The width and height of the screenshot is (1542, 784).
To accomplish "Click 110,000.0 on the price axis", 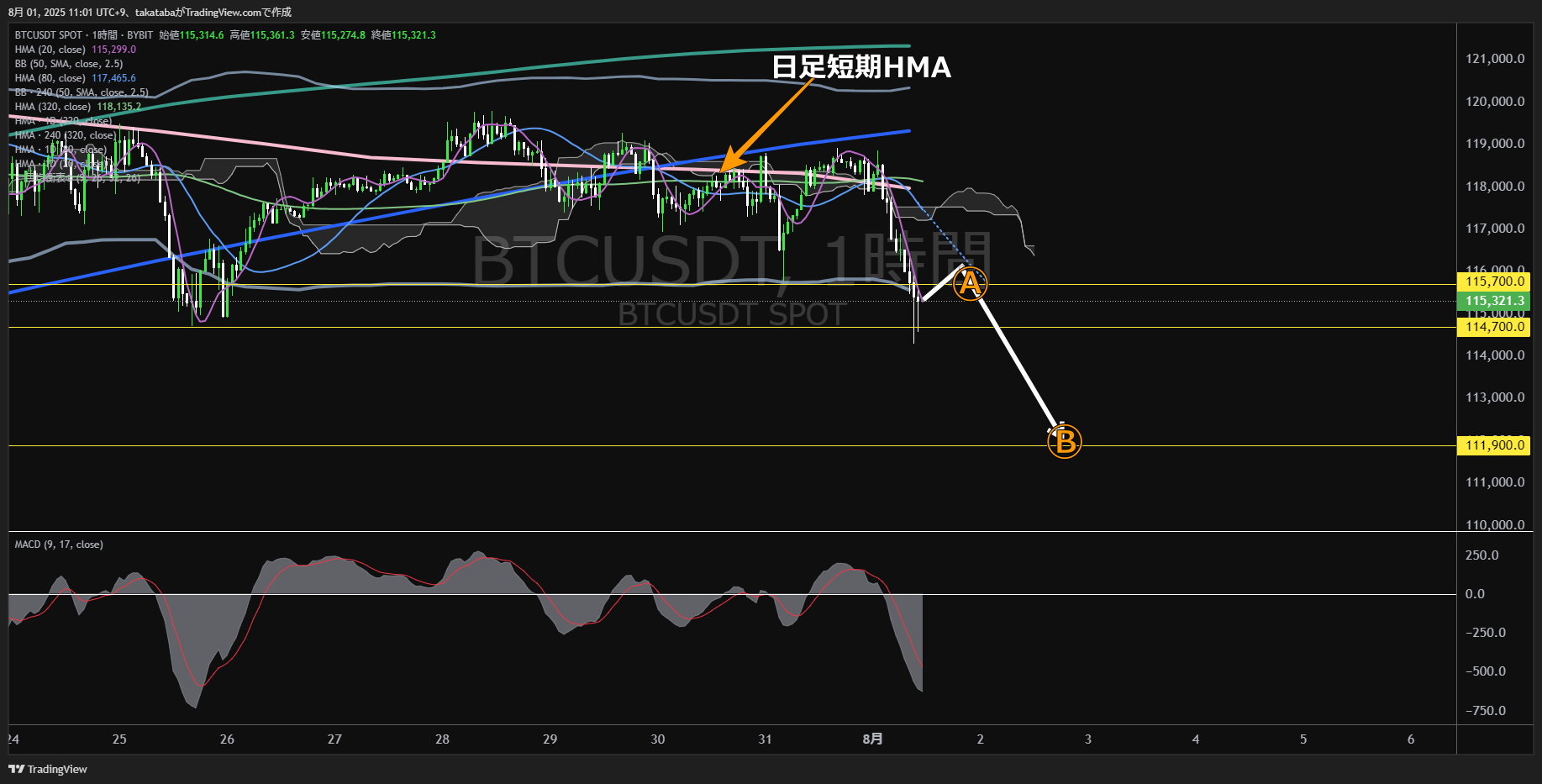I will pyautogui.click(x=1495, y=524).
